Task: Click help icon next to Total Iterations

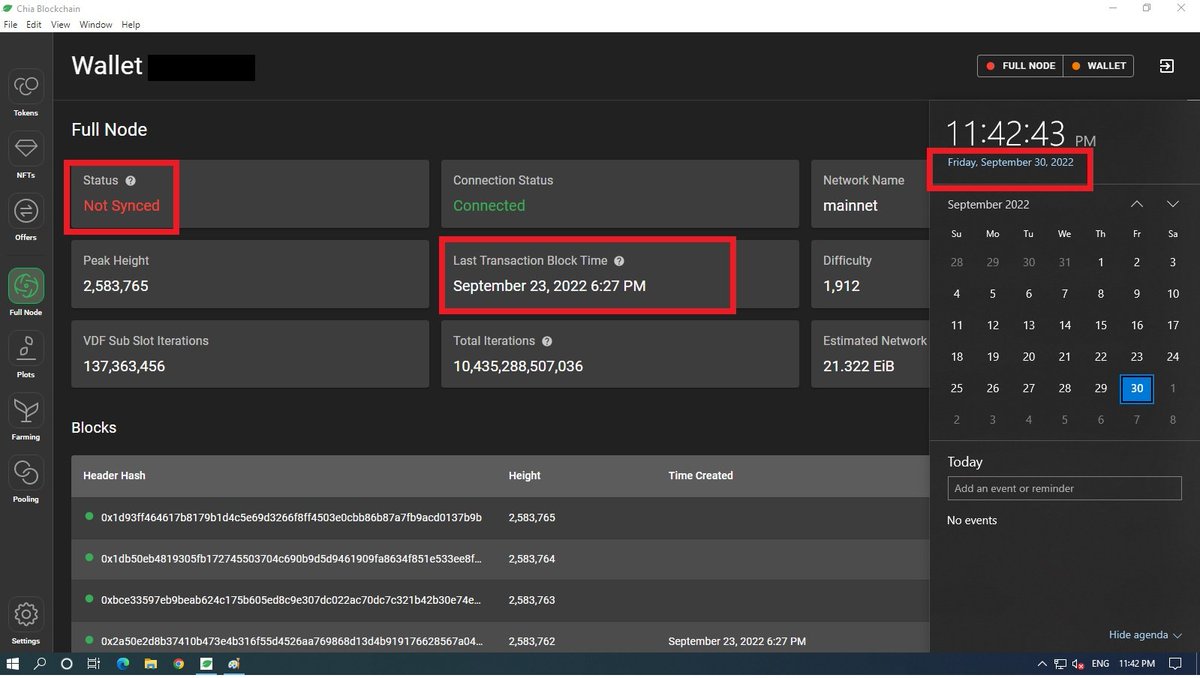Action: click(547, 341)
